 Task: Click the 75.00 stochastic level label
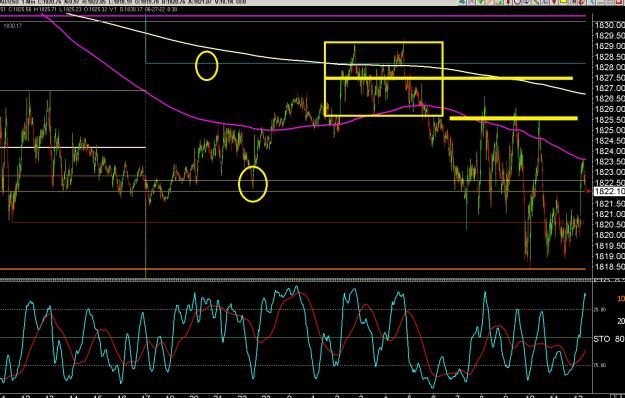pyautogui.click(x=600, y=365)
